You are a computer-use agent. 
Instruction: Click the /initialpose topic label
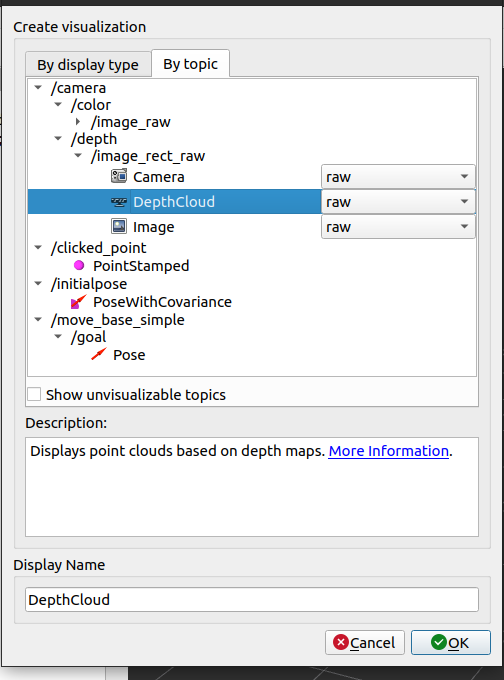[x=89, y=284]
